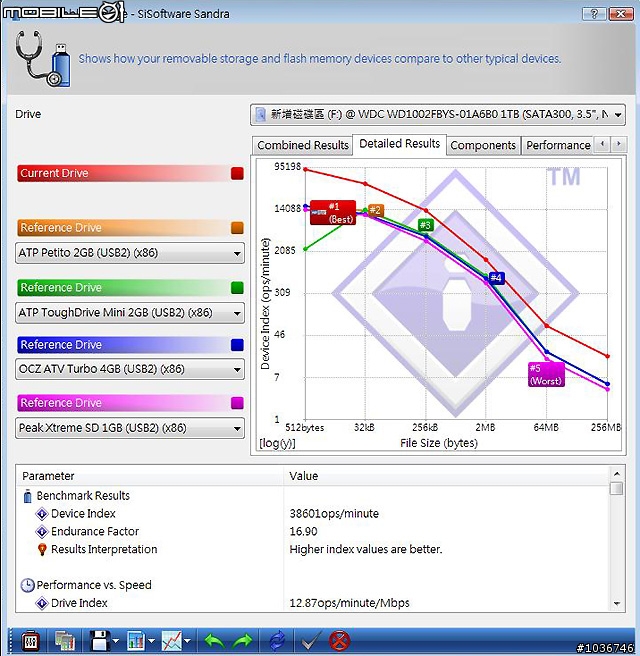Click the green back arrow
This screenshot has height=656, width=640.
pyautogui.click(x=214, y=641)
